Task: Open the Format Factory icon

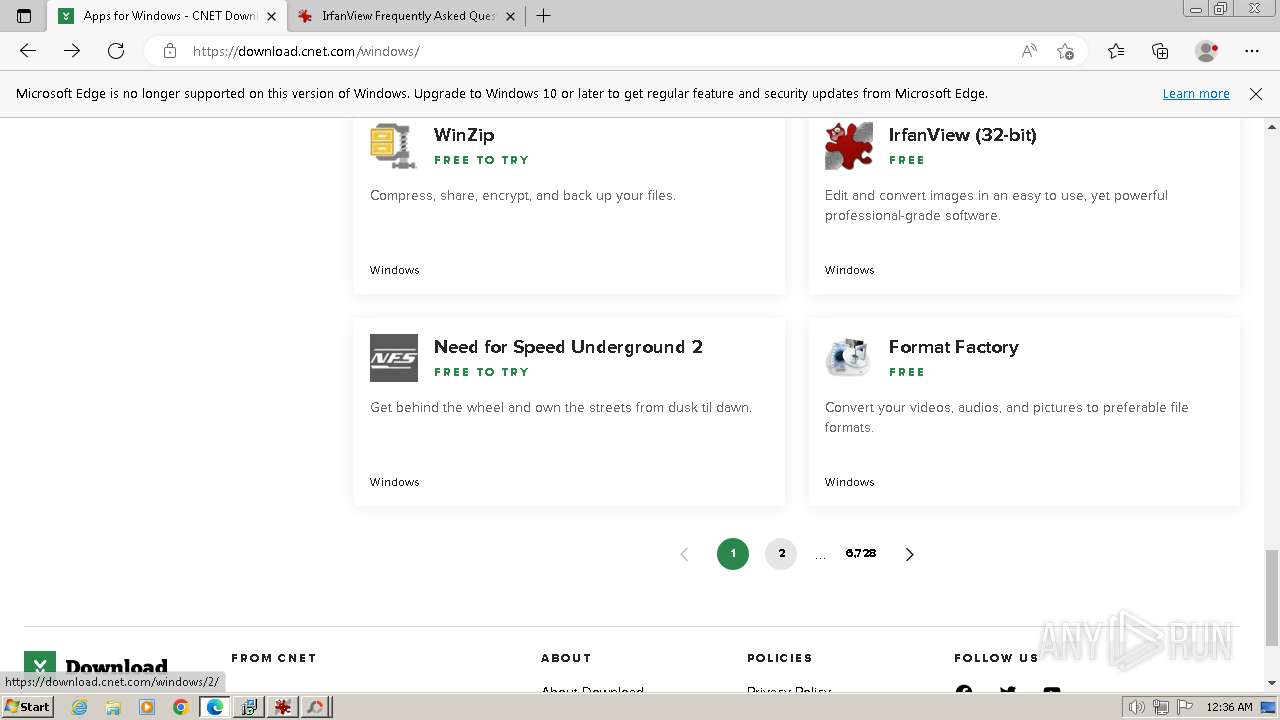Action: click(x=849, y=358)
